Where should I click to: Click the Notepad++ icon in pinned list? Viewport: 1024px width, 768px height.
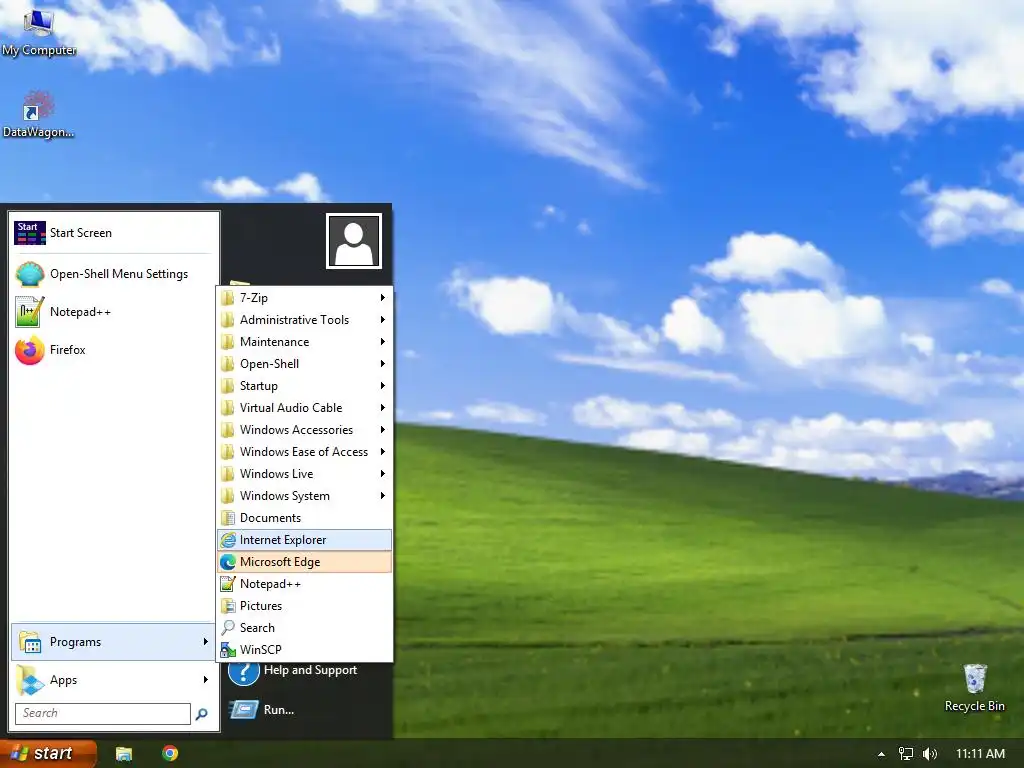[29, 312]
